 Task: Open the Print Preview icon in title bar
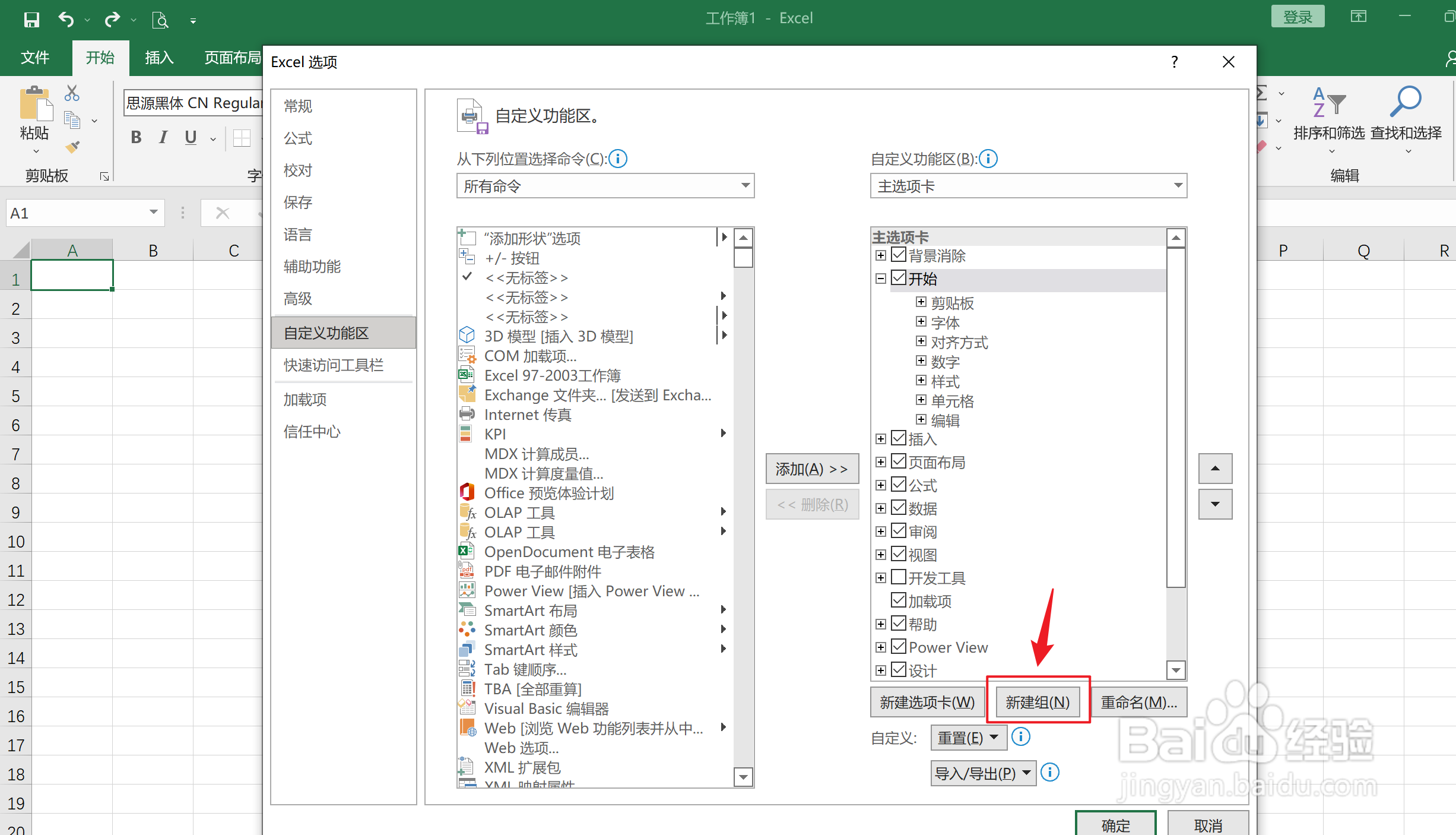pyautogui.click(x=160, y=20)
